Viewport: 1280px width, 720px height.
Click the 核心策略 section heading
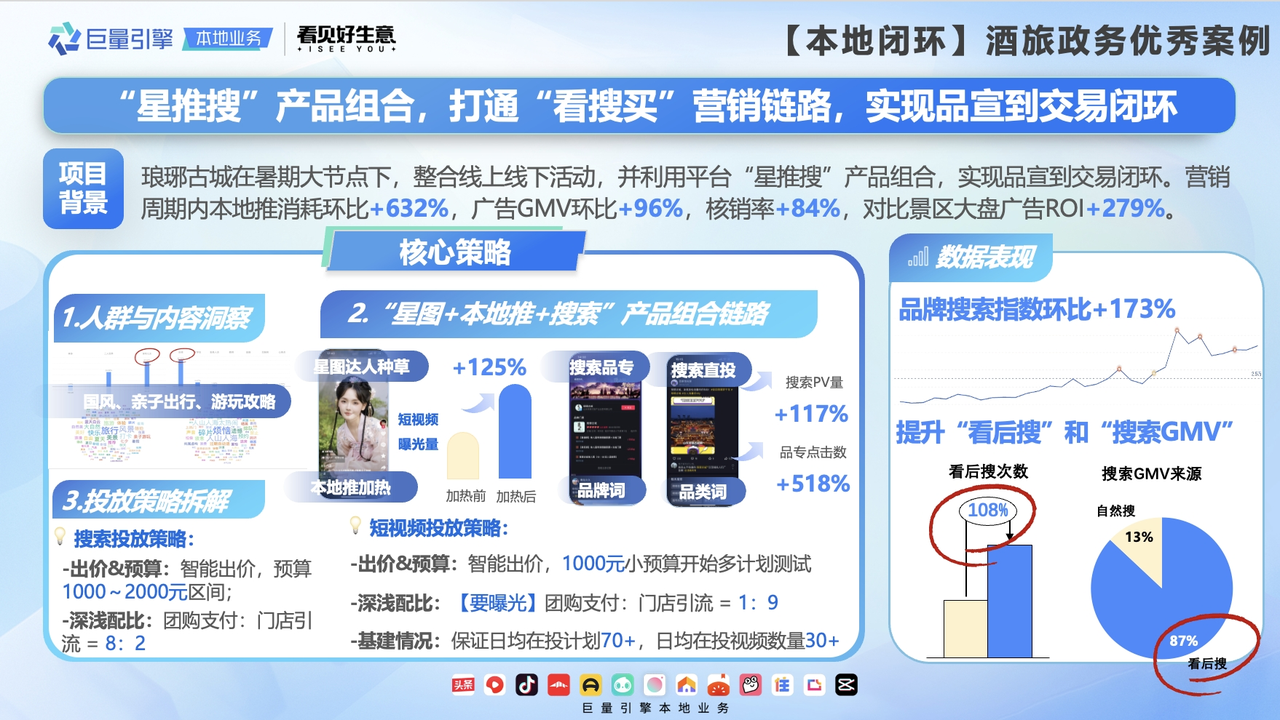tap(455, 252)
